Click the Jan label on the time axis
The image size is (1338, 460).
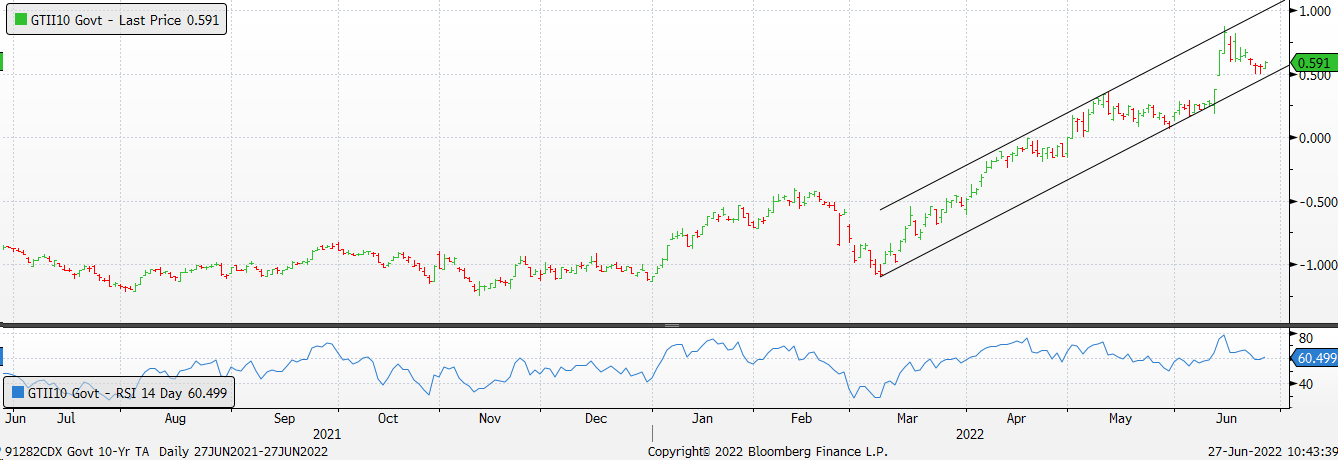(702, 418)
